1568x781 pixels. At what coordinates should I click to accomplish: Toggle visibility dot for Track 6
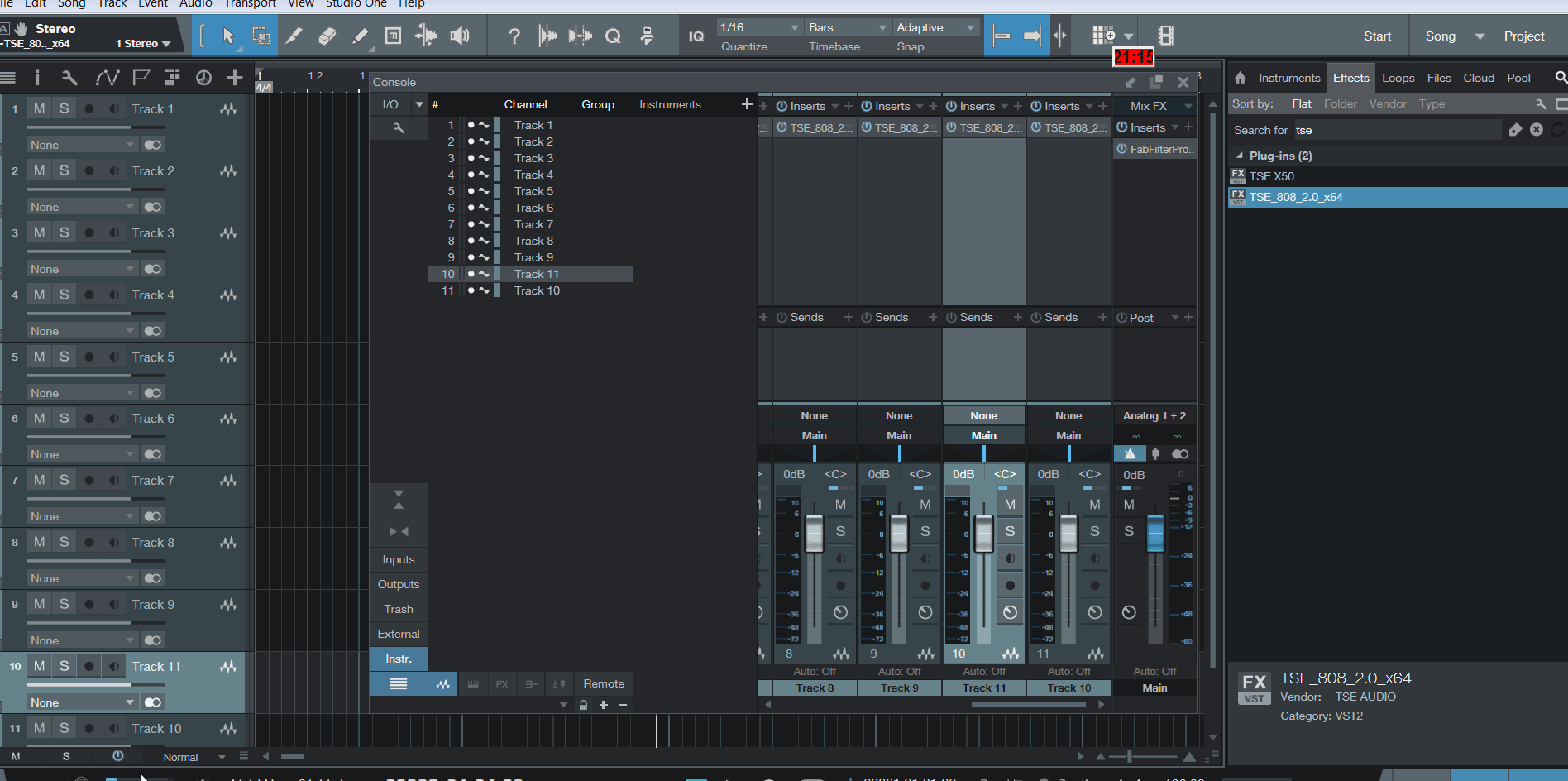point(471,208)
